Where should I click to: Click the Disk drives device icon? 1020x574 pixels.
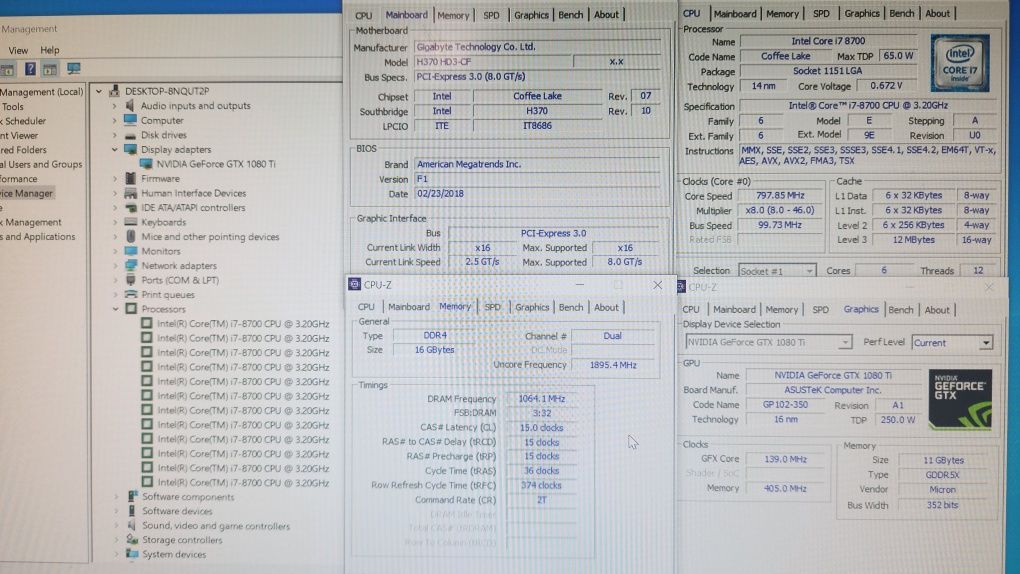click(x=130, y=135)
